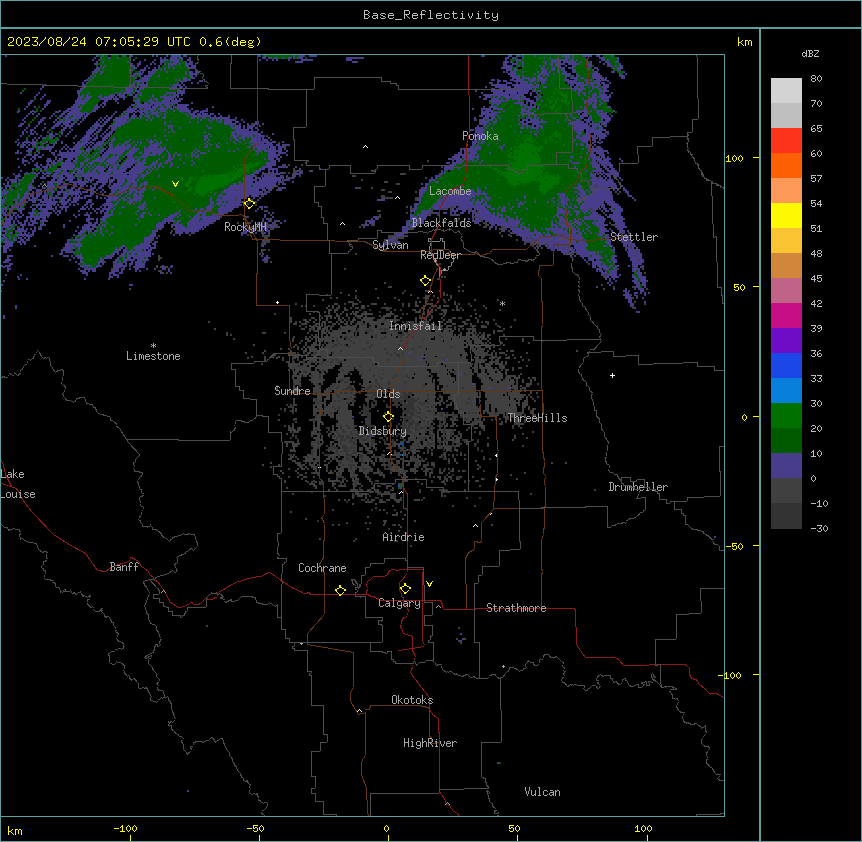Click the Didsbury town label
Viewport: 862px width, 842px height.
coord(383,431)
